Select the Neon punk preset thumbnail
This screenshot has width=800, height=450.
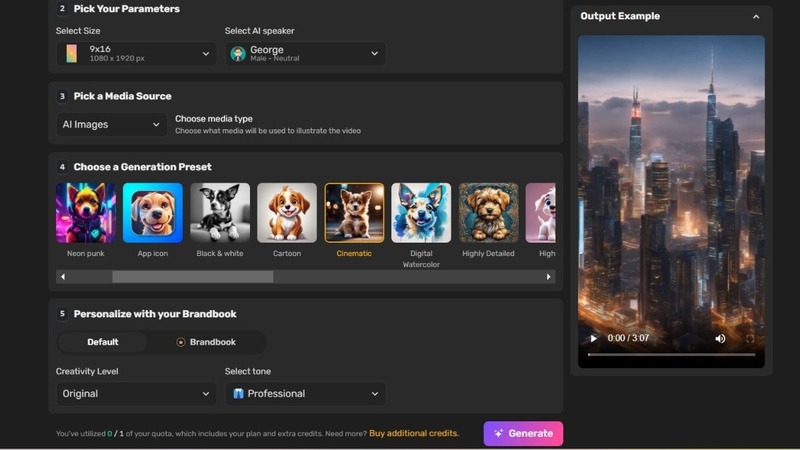86,213
